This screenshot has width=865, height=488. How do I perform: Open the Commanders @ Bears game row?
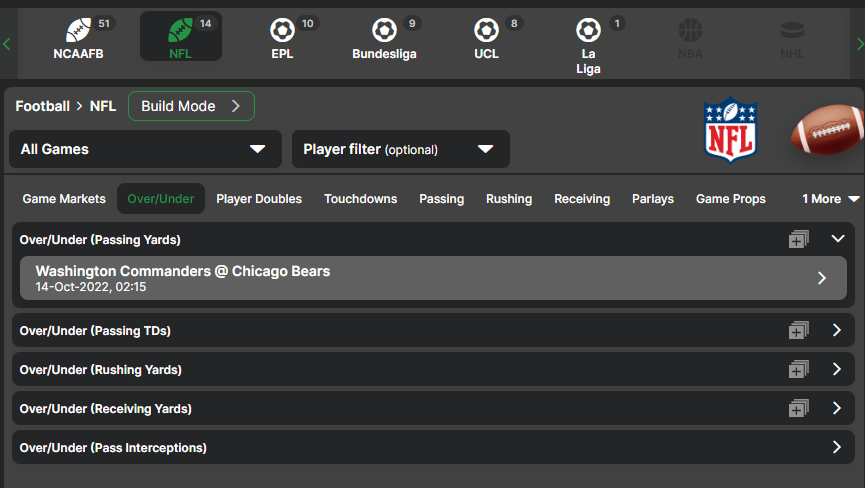pos(433,278)
